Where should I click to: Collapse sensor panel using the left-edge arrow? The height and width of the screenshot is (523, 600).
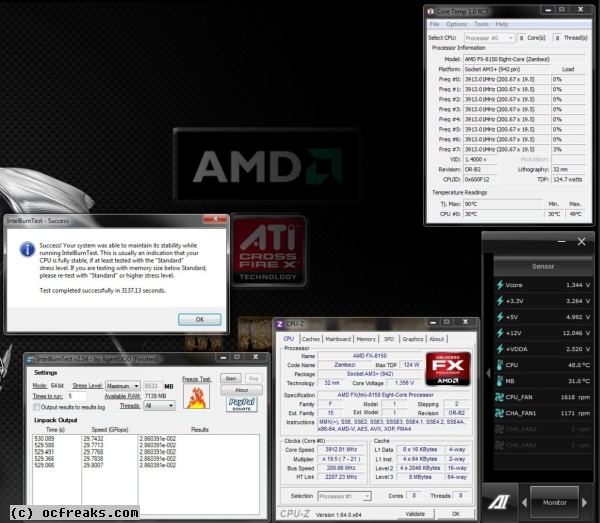coord(488,373)
